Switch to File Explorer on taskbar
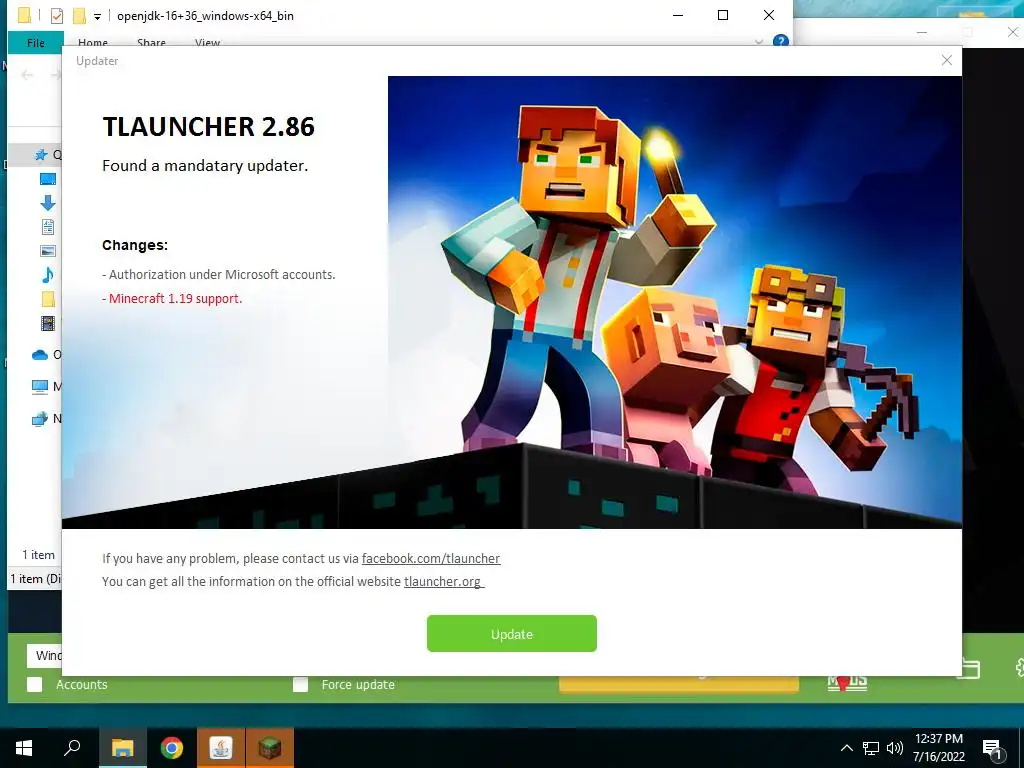 pyautogui.click(x=122, y=748)
